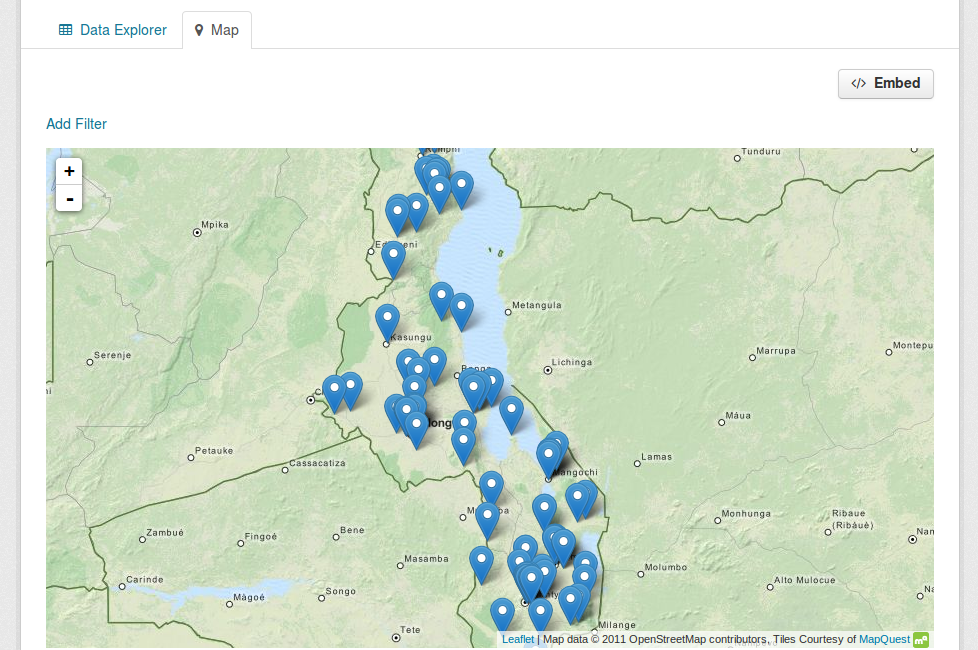Image resolution: width=978 pixels, height=650 pixels.
Task: Click the Mpika town label
Action: [x=215, y=225]
